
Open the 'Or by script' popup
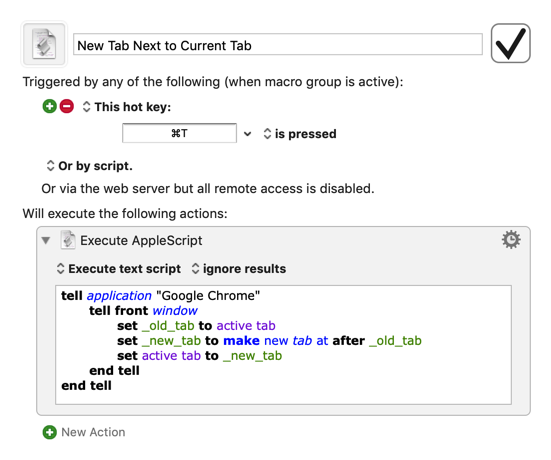(x=90, y=166)
